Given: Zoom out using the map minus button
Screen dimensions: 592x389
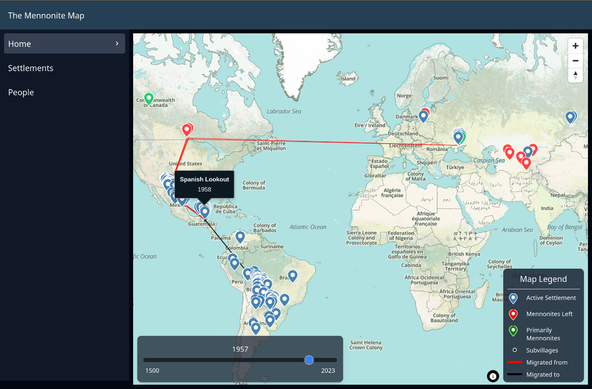Looking at the screenshot, I should 575,61.
